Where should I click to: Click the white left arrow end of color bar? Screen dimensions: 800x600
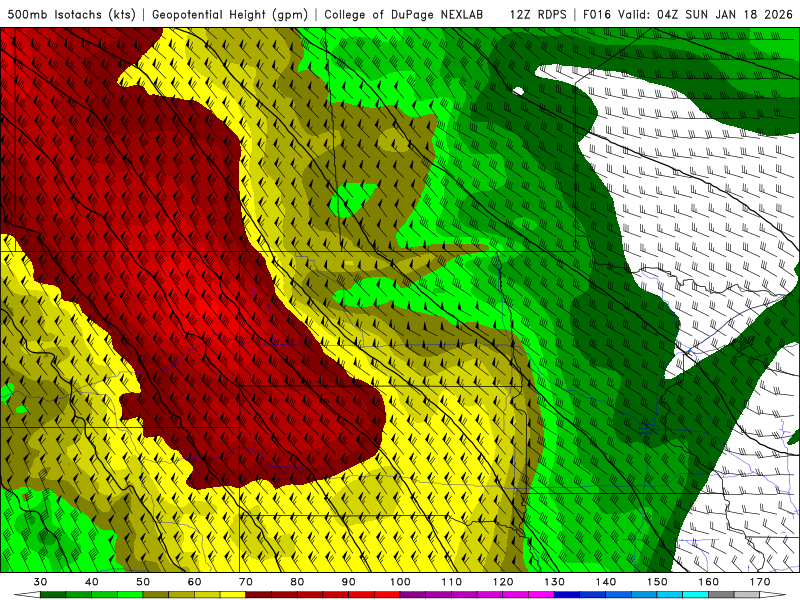tap(27, 595)
